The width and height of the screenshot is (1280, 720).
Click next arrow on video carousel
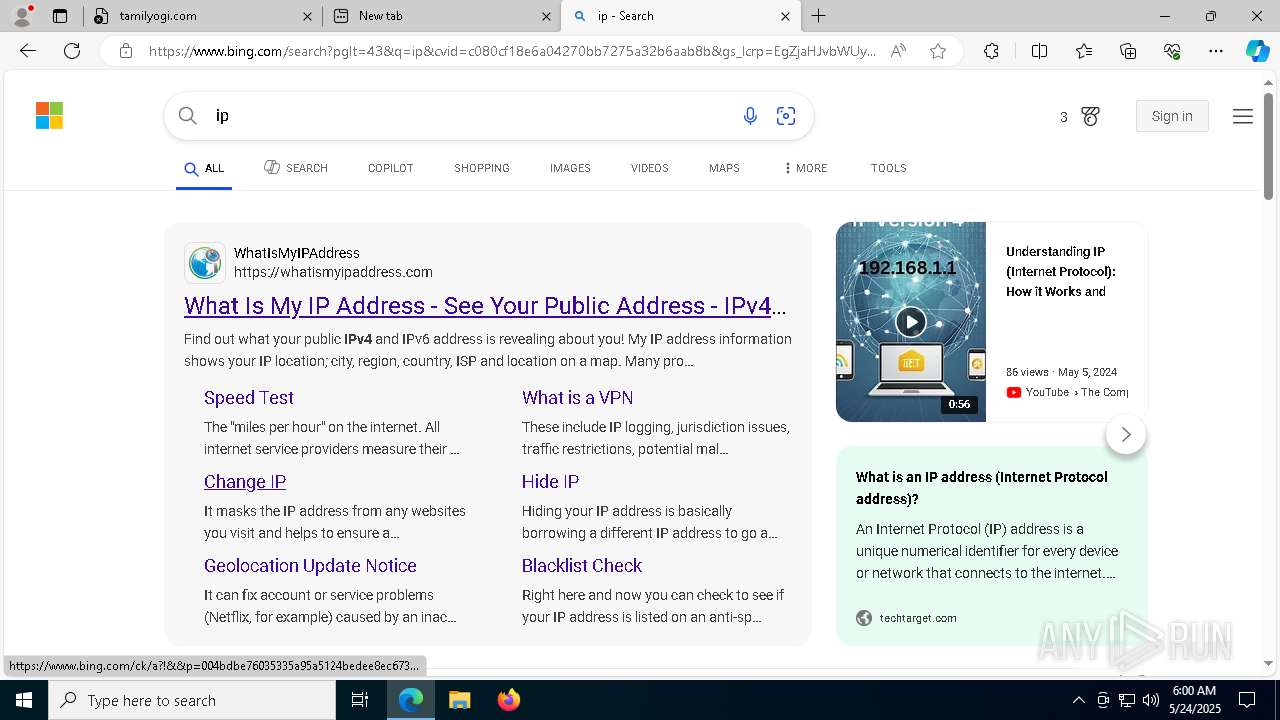[1126, 435]
